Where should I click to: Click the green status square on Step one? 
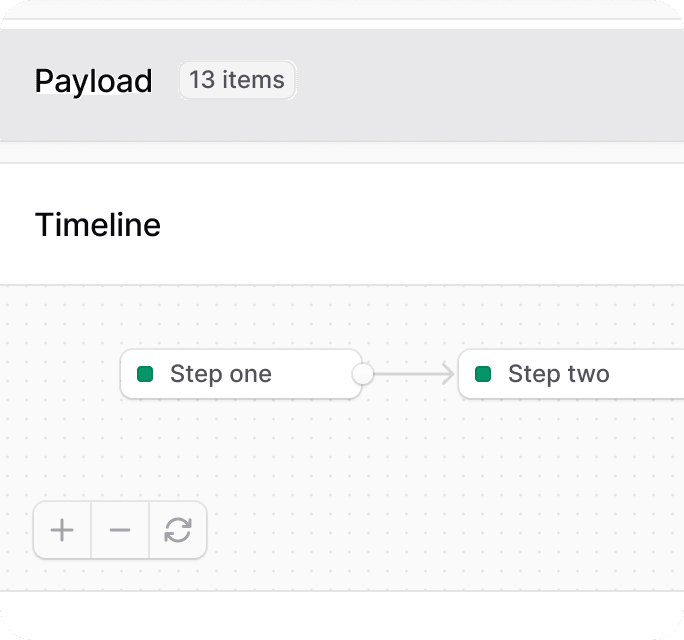[145, 374]
